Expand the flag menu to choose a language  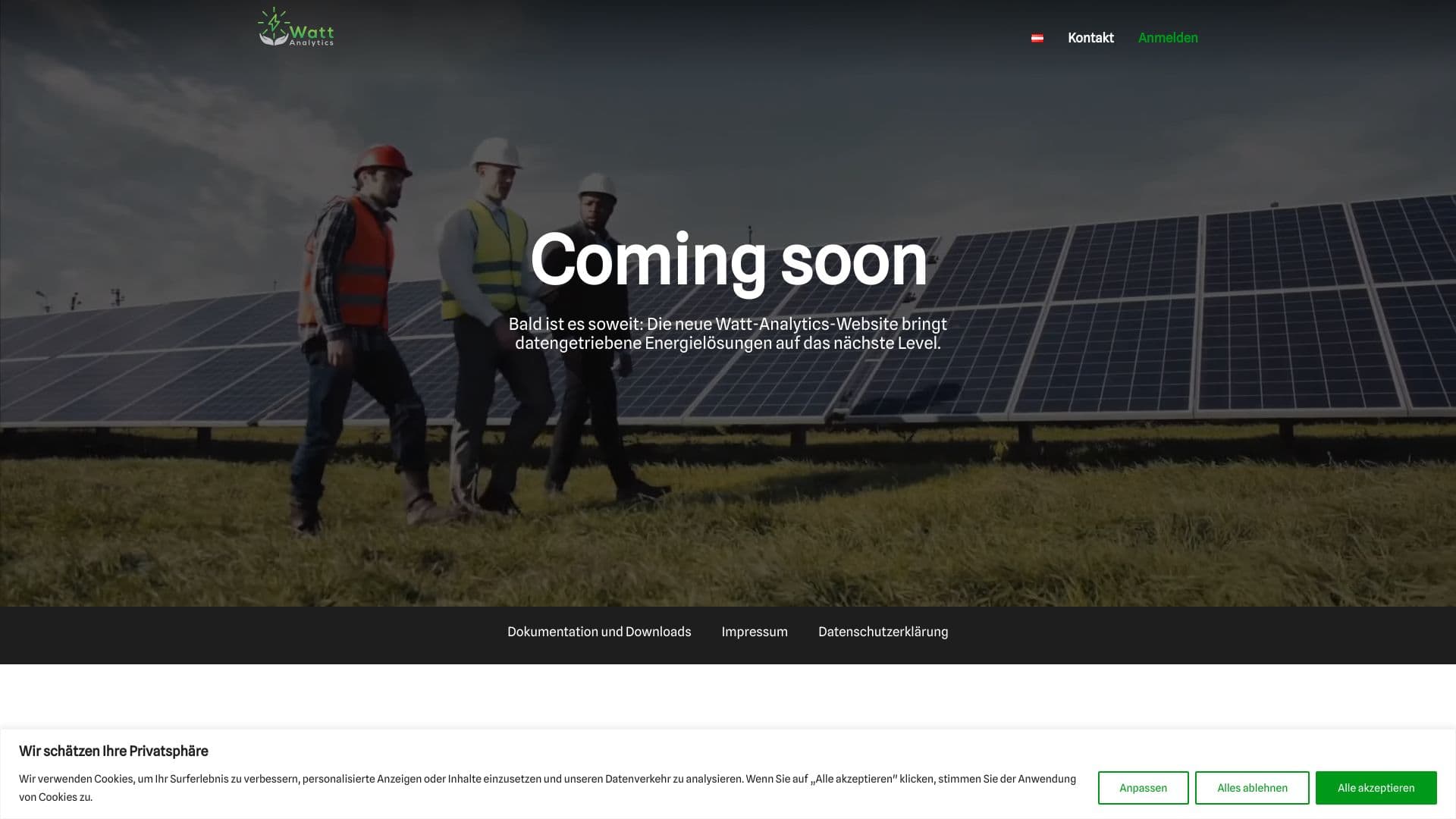(x=1038, y=36)
